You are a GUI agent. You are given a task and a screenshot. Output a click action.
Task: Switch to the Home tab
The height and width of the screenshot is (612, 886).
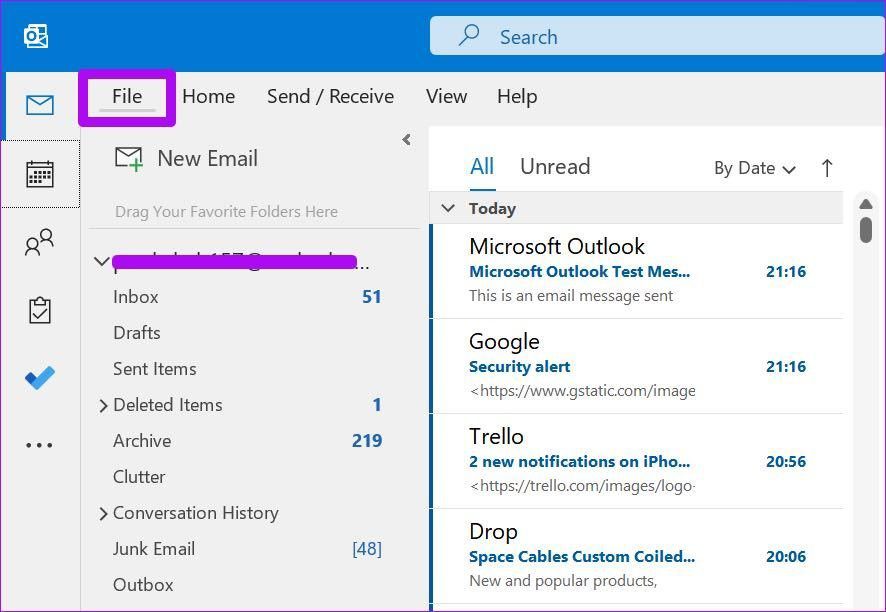[209, 97]
